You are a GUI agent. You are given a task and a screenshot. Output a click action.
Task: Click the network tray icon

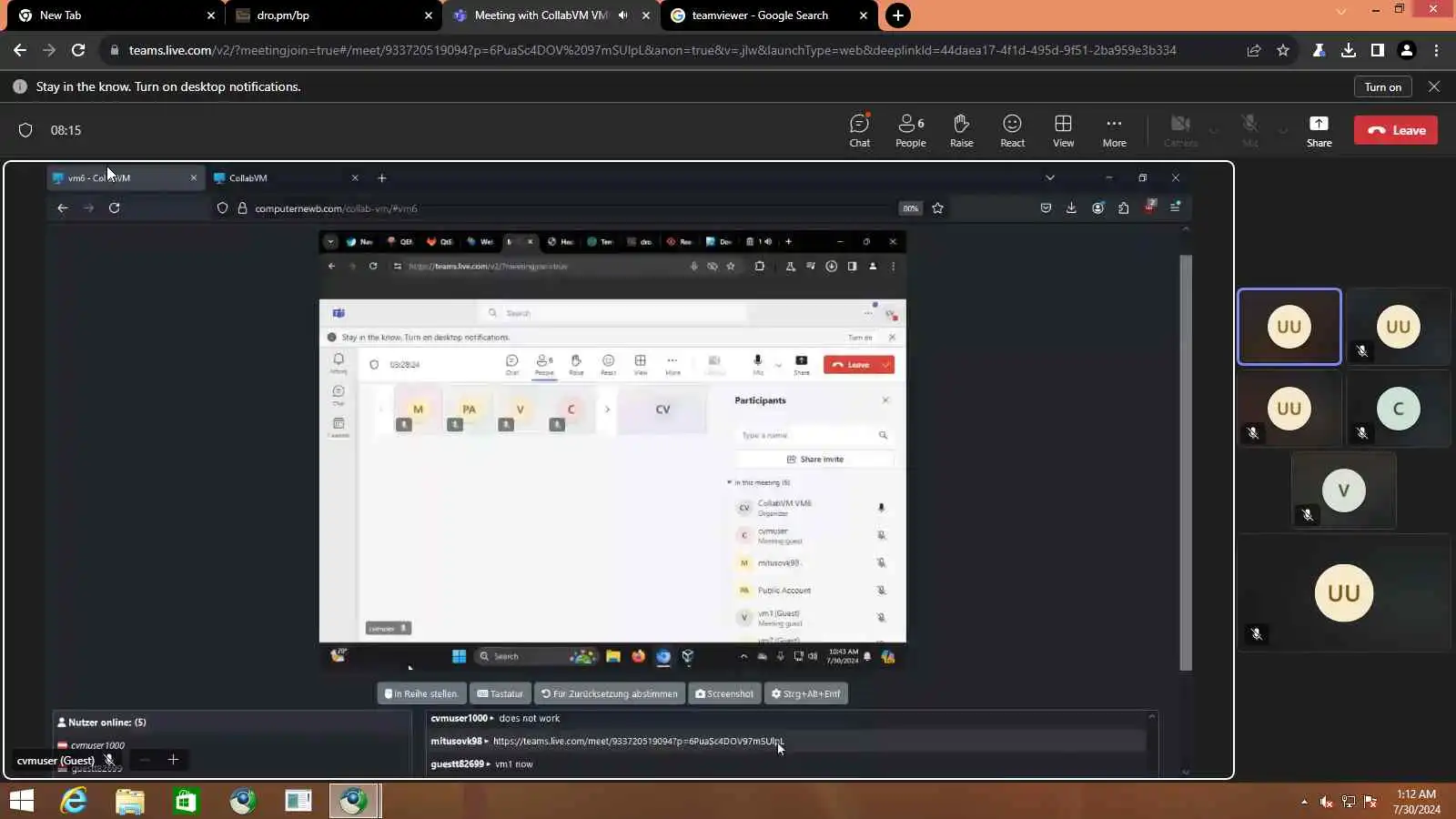click(1348, 802)
